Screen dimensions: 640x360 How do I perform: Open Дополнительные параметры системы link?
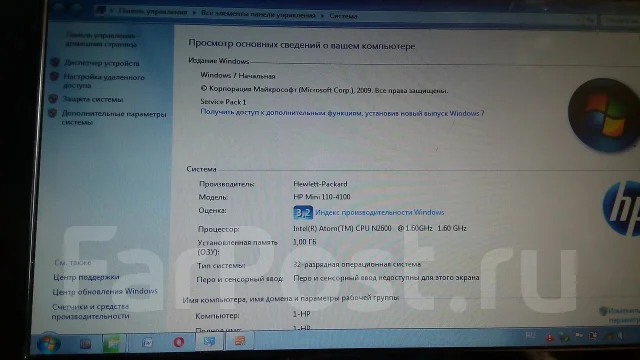click(114, 118)
